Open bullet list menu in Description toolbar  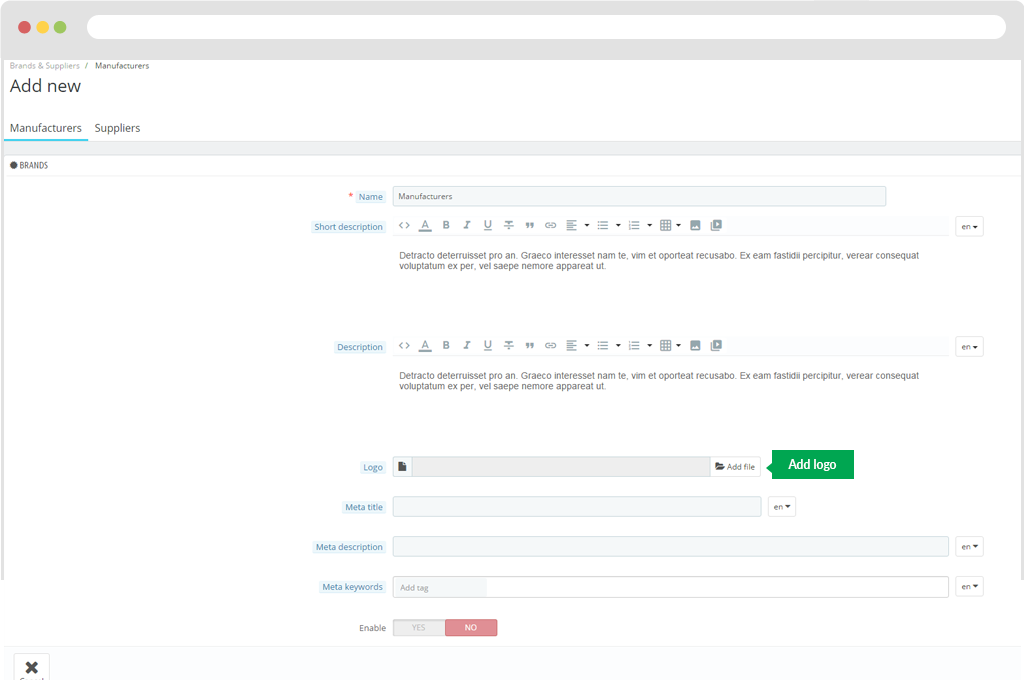pyautogui.click(x=609, y=346)
